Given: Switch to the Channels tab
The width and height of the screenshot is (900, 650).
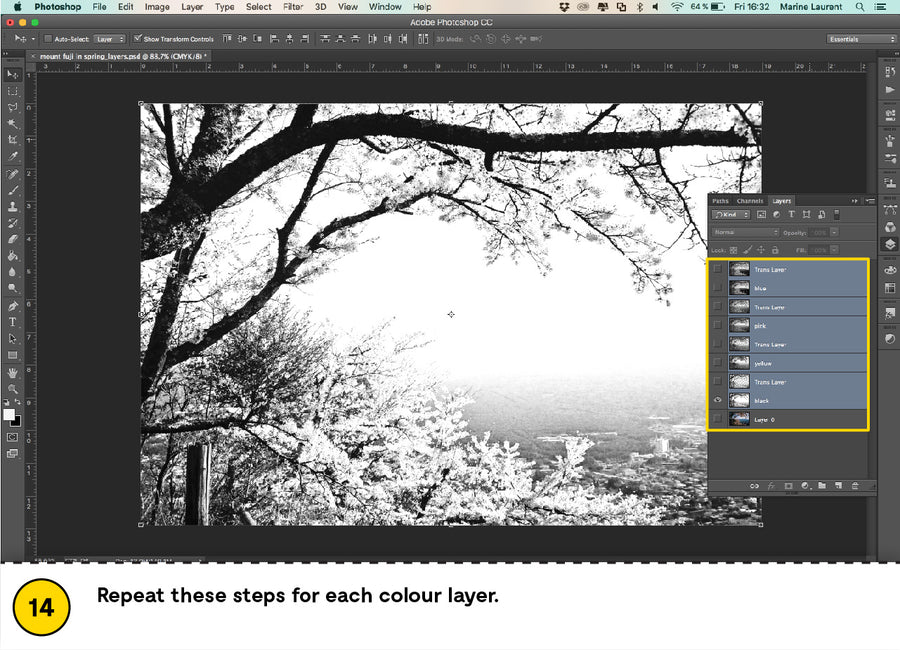Looking at the screenshot, I should tap(749, 201).
